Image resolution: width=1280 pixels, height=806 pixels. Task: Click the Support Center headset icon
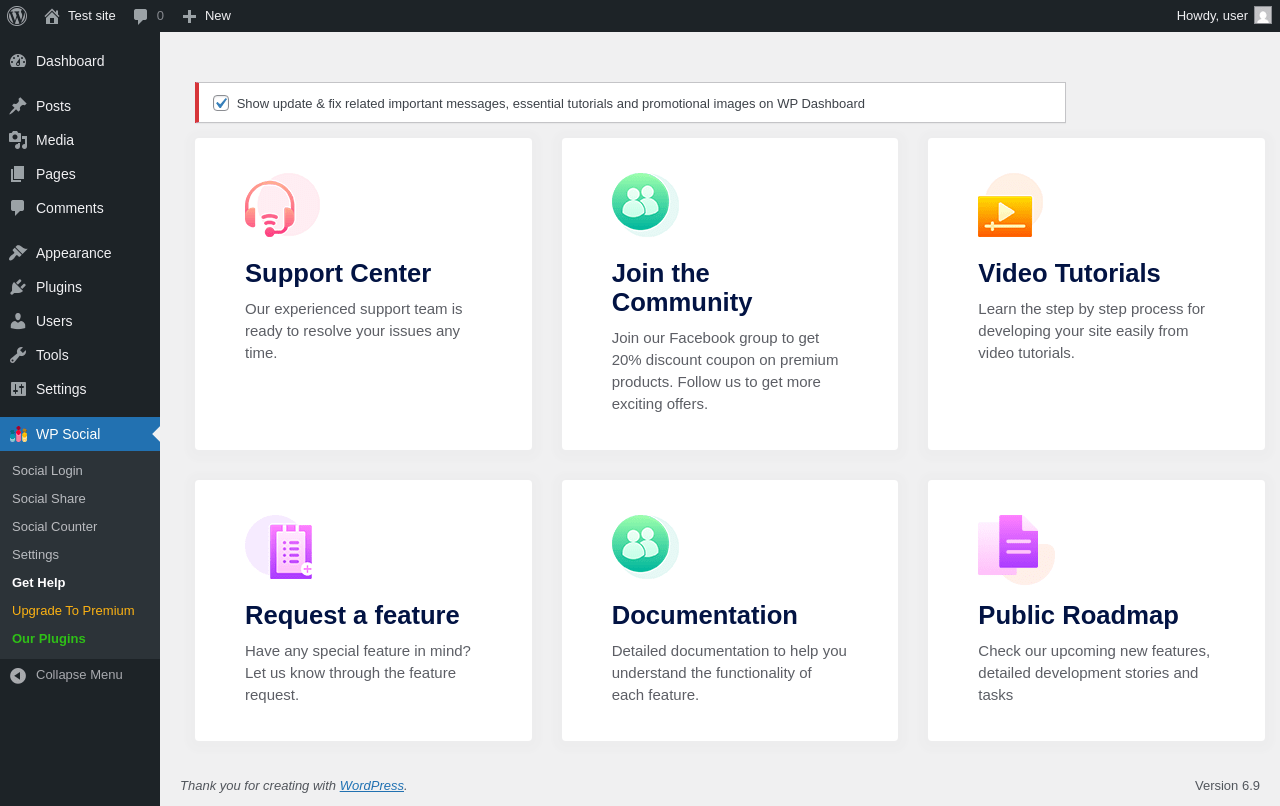coord(270,208)
